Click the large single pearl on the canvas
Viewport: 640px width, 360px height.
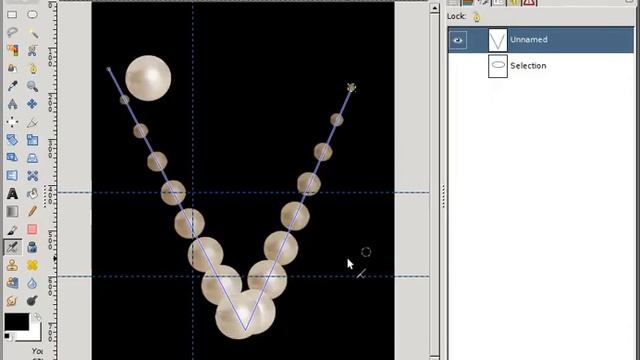click(148, 78)
